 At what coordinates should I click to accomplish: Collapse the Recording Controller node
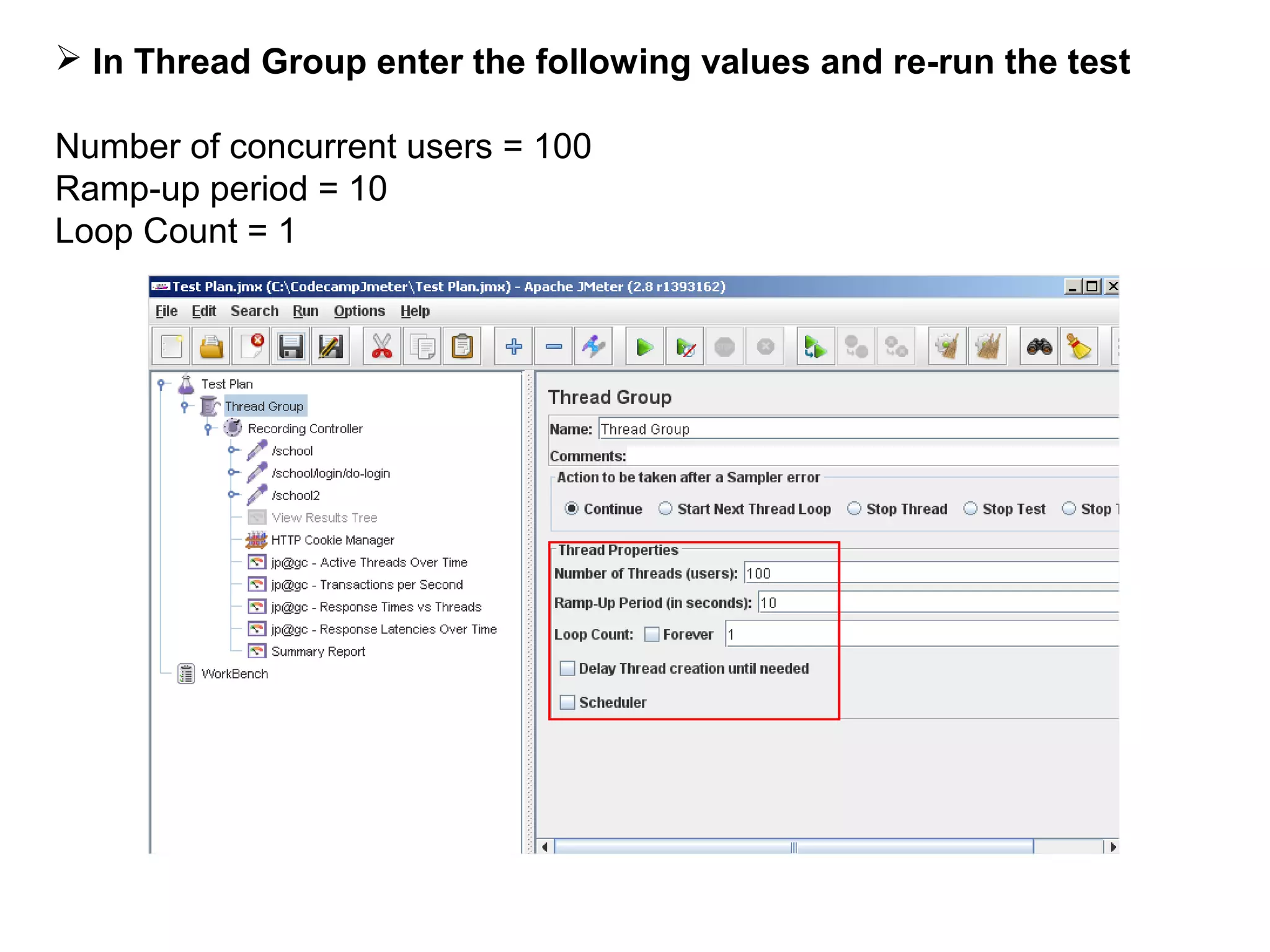coord(208,429)
